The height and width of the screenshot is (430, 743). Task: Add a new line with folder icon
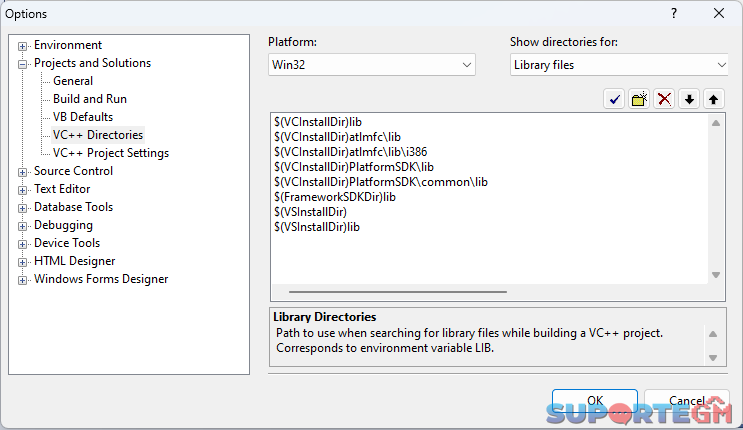pyautogui.click(x=639, y=99)
